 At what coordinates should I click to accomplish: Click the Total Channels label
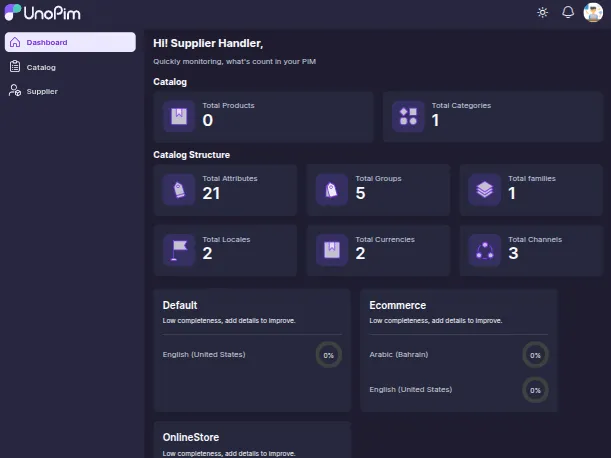[535, 240]
